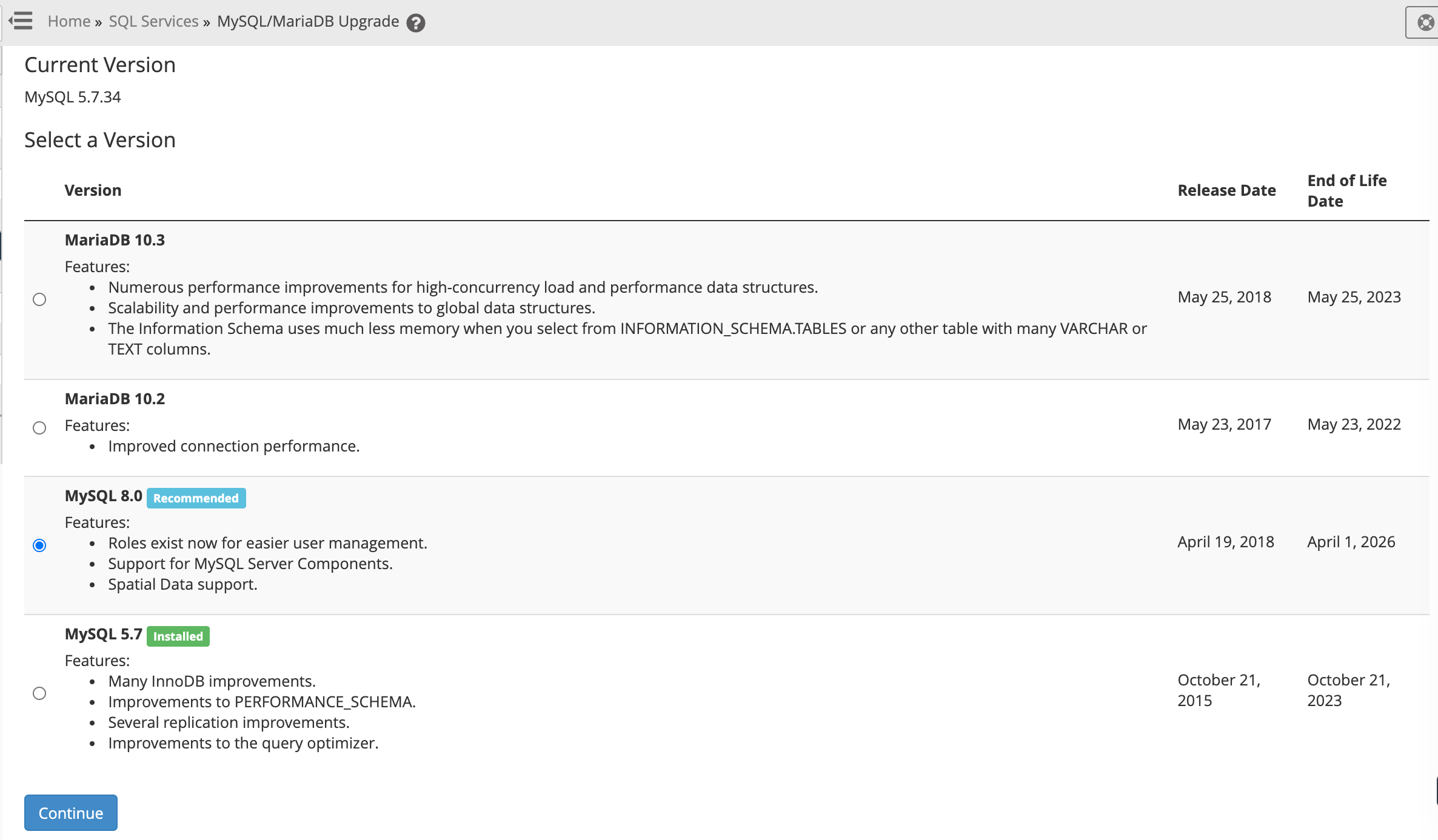Click the Current Version heading
The image size is (1438, 840).
pos(100,65)
